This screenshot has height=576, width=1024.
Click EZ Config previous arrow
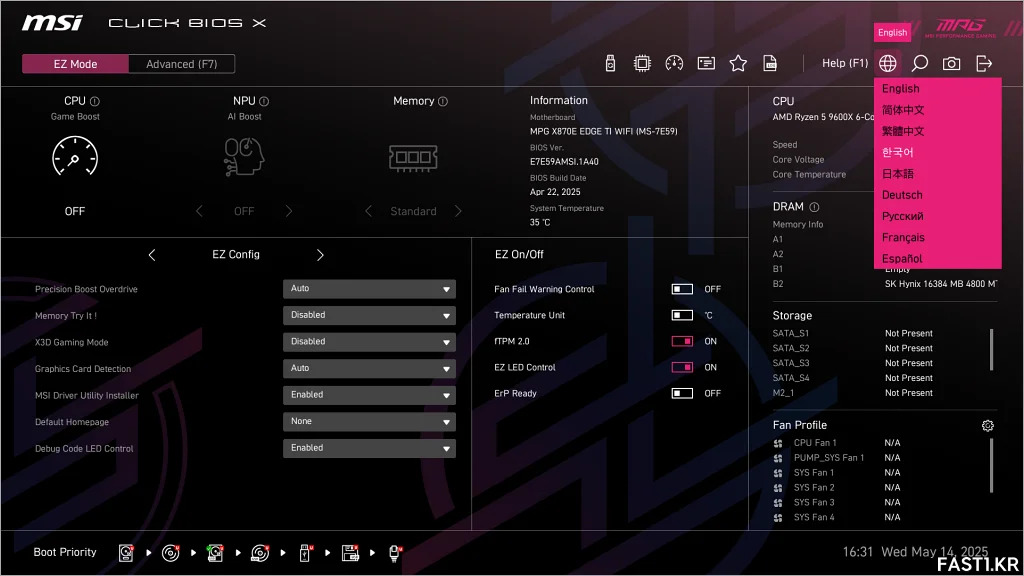pyautogui.click(x=152, y=255)
